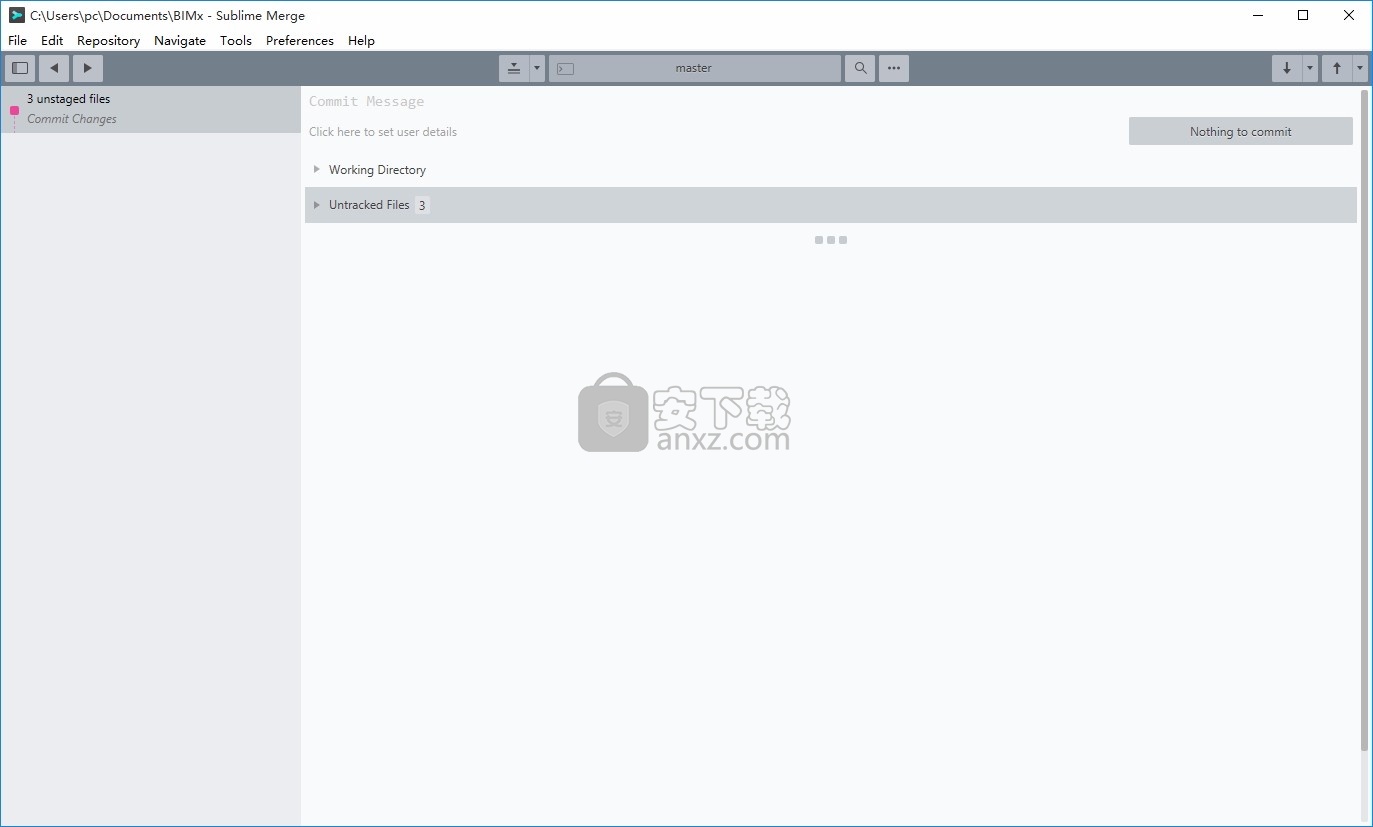Maximize the Sublime Merge window
Viewport: 1373px width, 827px height.
pos(1303,15)
